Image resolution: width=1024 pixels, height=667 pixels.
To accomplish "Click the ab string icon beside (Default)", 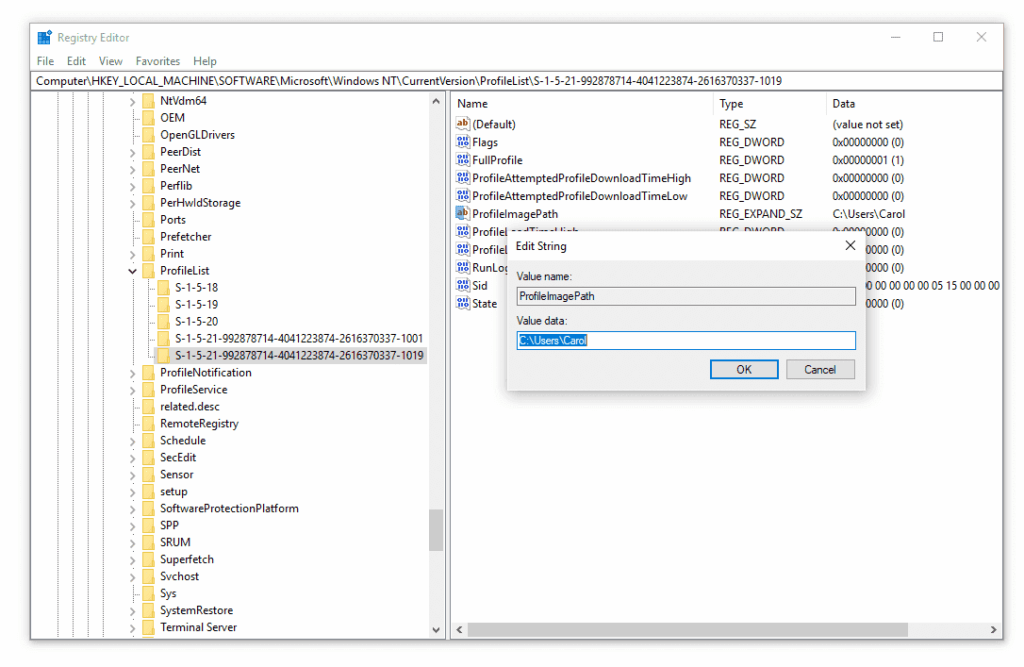I will pos(462,124).
